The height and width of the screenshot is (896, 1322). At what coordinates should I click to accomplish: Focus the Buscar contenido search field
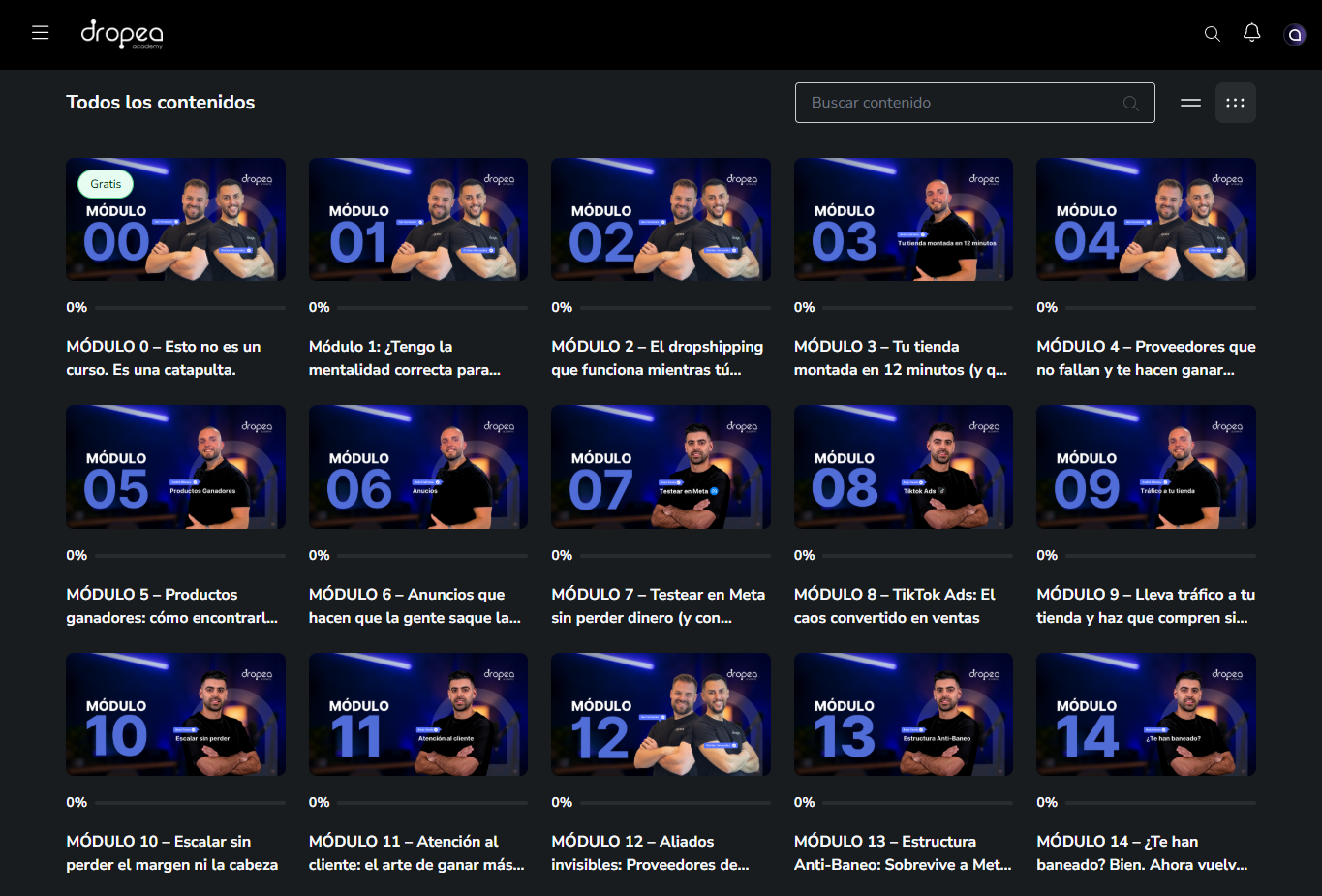point(959,103)
